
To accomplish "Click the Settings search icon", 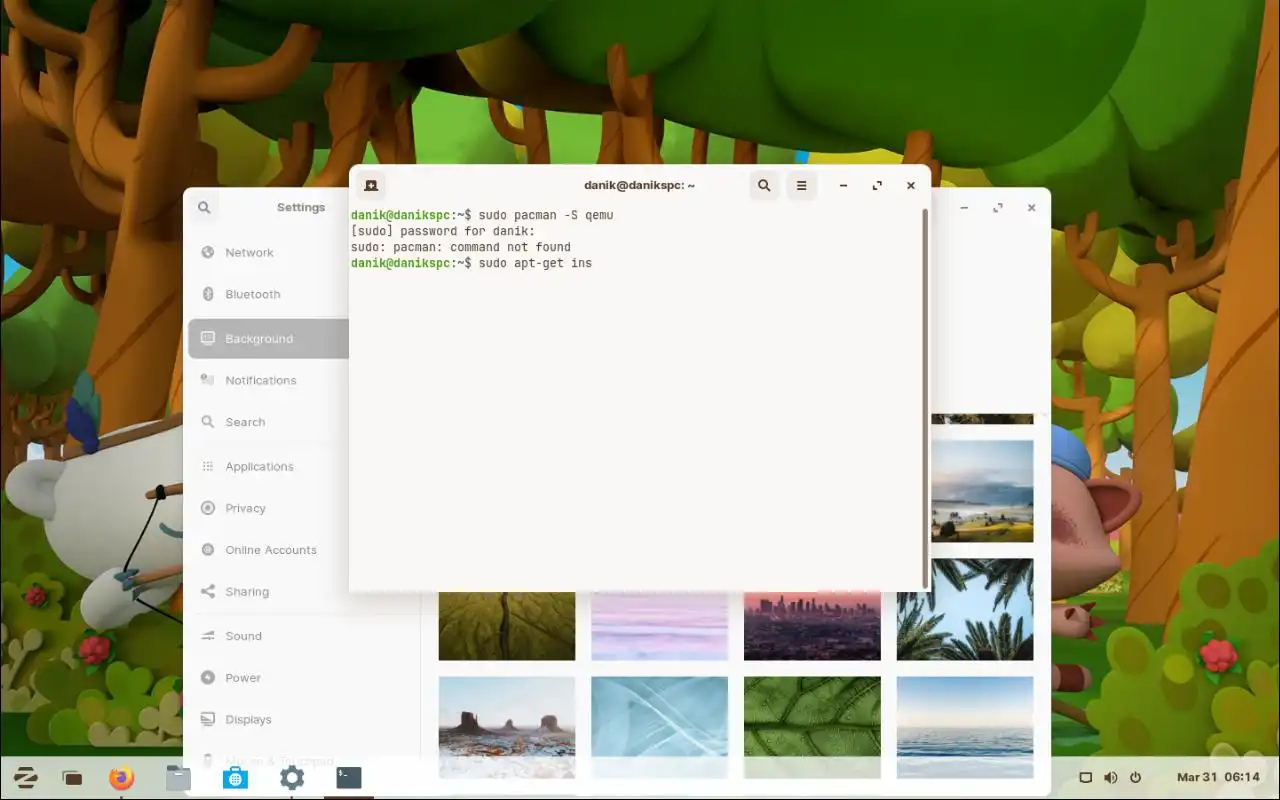I will tap(204, 207).
